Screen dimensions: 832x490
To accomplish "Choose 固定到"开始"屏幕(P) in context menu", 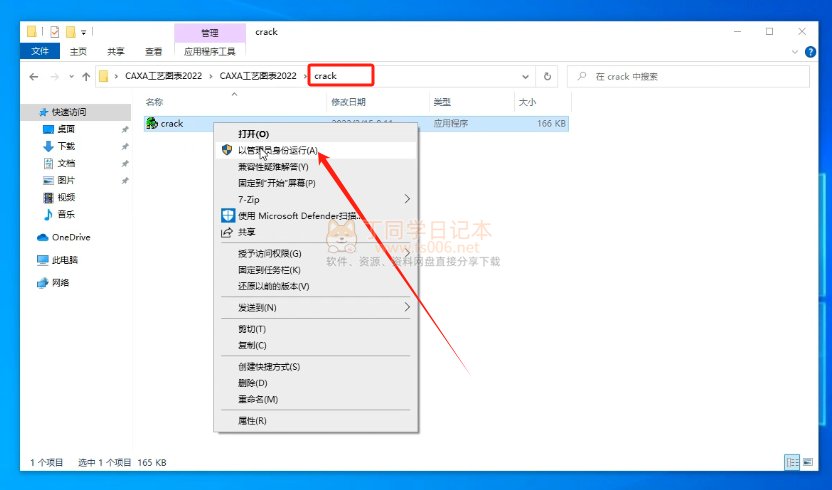I will (316, 183).
